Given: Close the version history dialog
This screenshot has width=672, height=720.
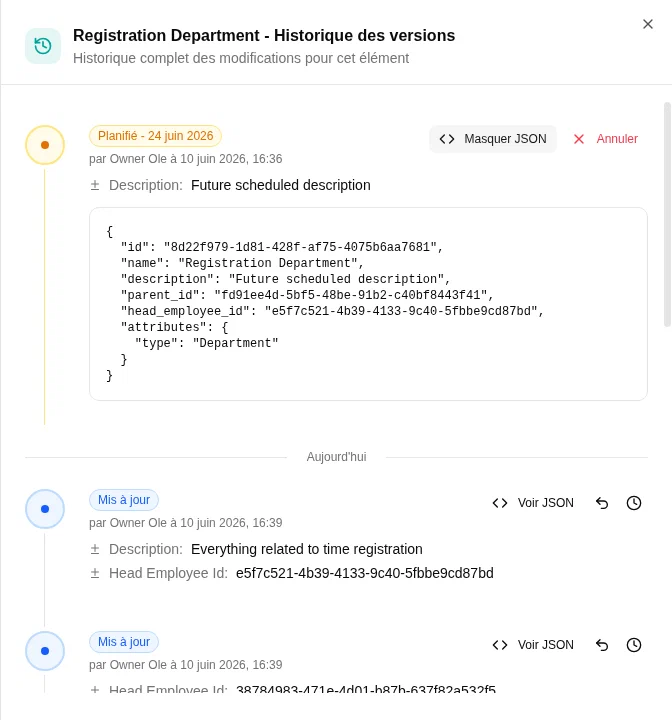Looking at the screenshot, I should point(648,24).
